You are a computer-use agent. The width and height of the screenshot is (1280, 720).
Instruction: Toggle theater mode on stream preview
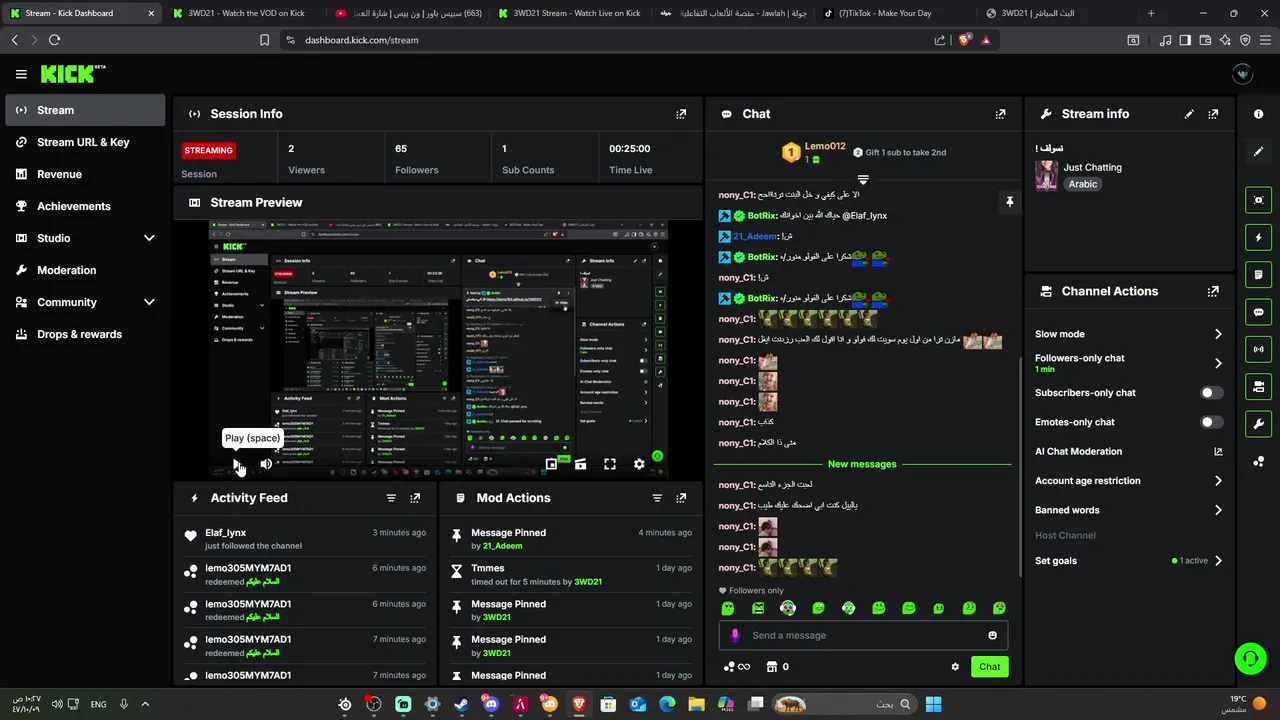pos(580,464)
